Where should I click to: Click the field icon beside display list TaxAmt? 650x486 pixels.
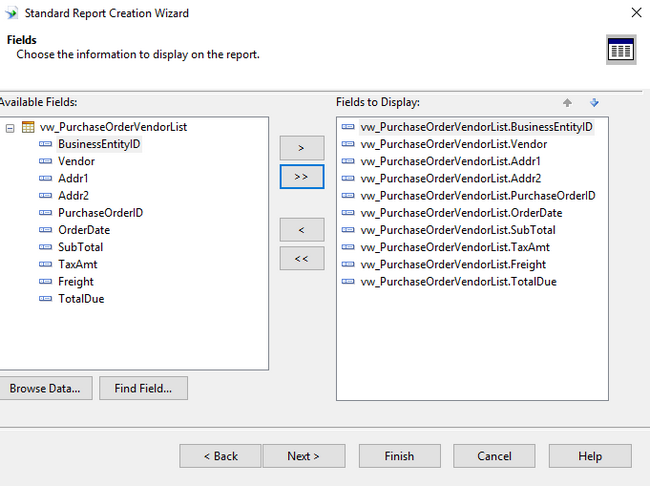pos(348,247)
